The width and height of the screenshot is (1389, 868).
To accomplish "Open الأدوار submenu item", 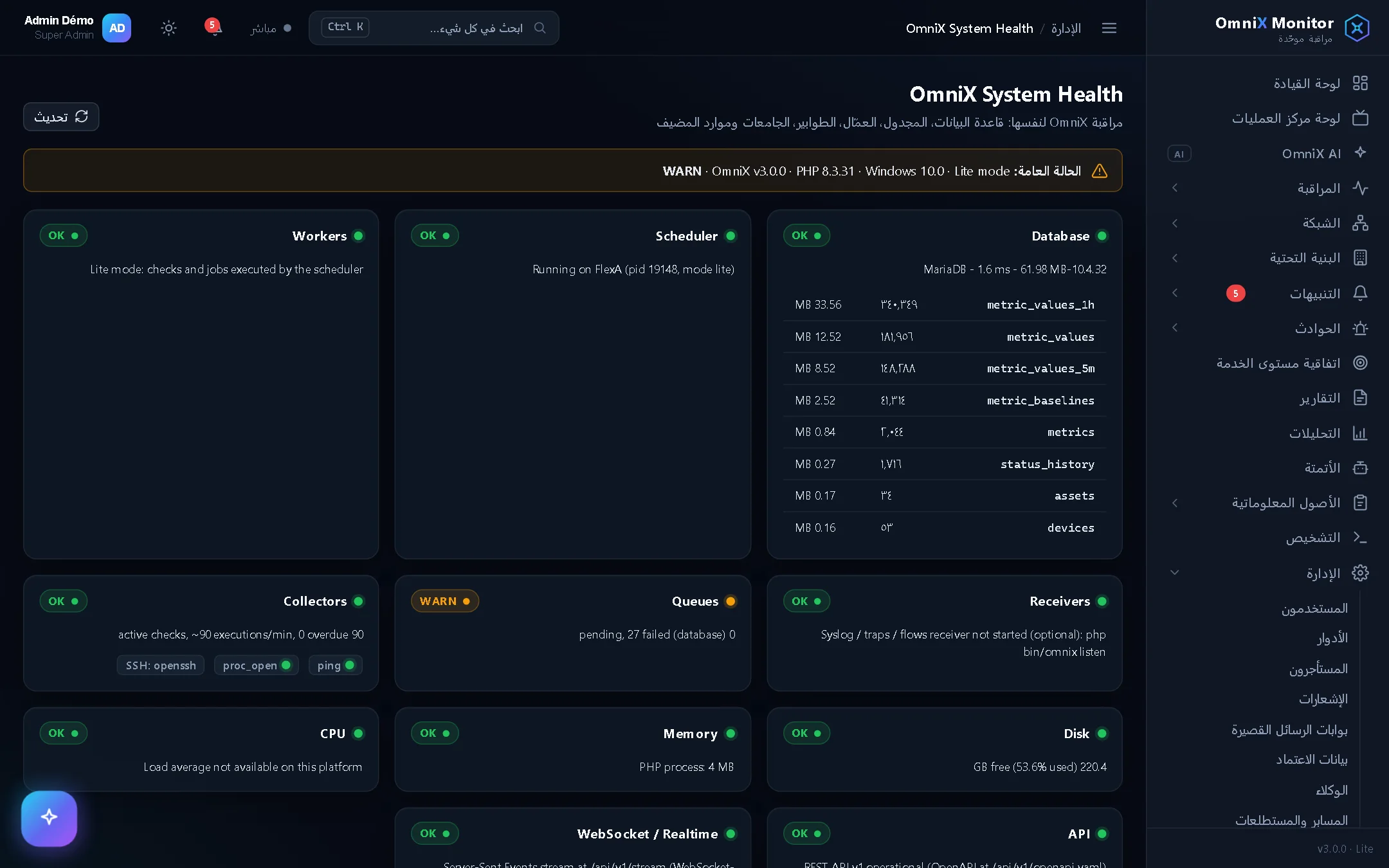I will [1332, 638].
